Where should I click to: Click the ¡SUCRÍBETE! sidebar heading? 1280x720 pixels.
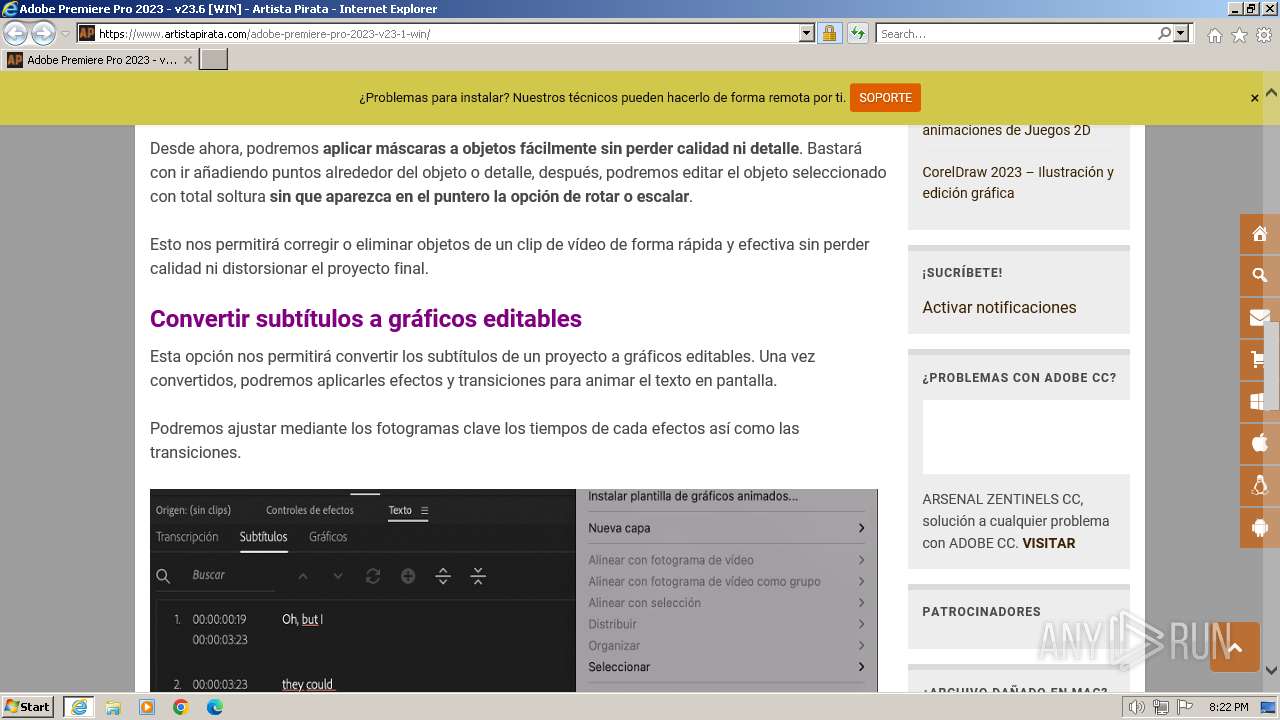click(962, 273)
